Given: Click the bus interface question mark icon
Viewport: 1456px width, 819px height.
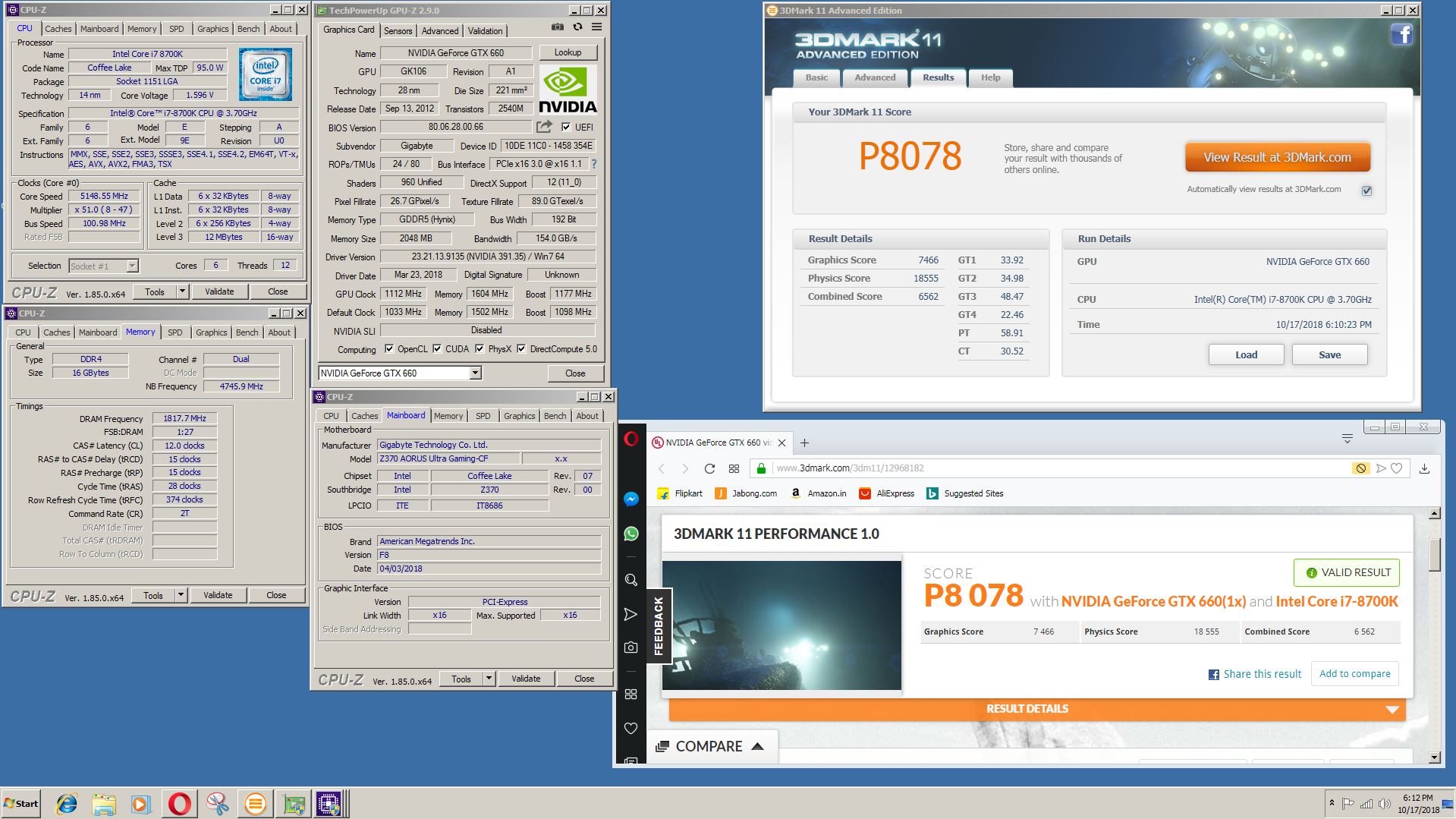Looking at the screenshot, I should (x=594, y=164).
